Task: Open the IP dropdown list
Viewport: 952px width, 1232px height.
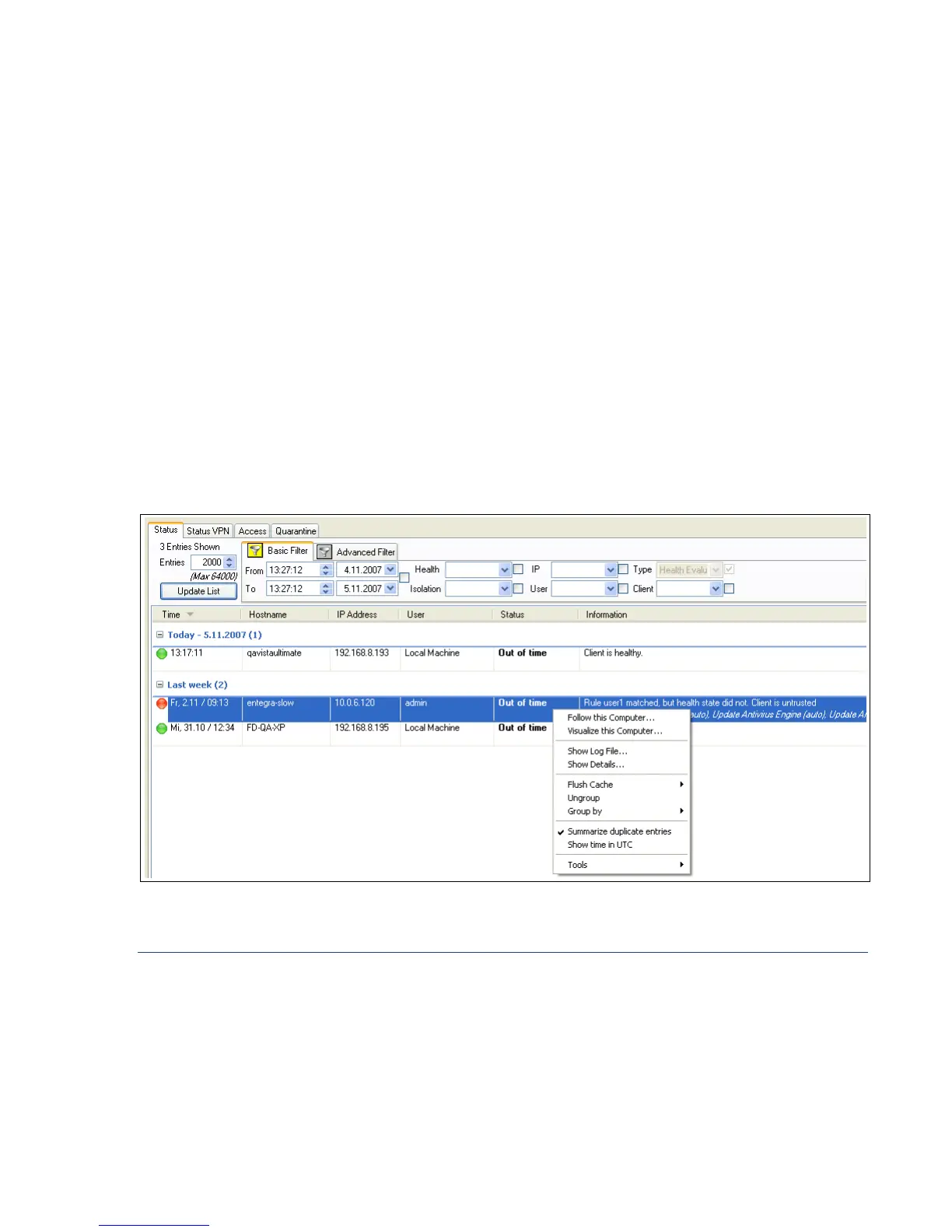Action: click(x=611, y=570)
